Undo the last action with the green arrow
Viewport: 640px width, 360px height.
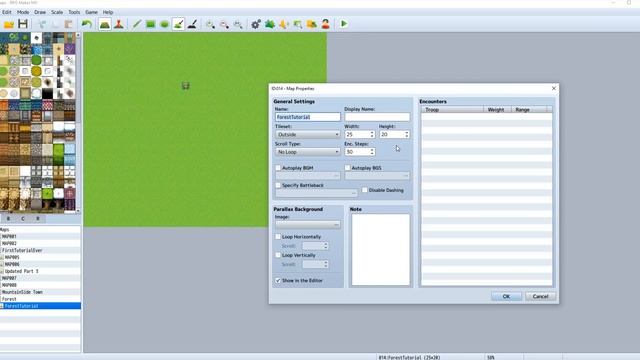coord(87,24)
